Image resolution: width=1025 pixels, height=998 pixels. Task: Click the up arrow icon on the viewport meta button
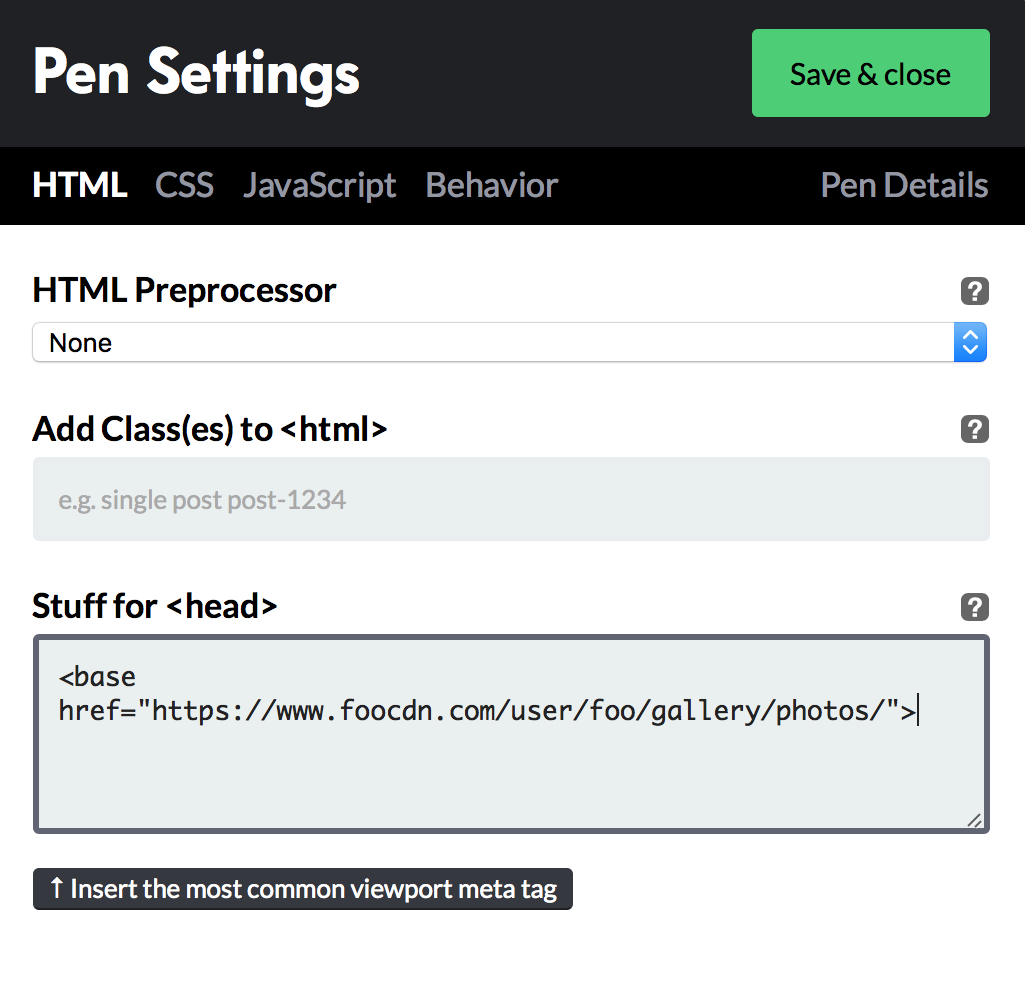[57, 888]
